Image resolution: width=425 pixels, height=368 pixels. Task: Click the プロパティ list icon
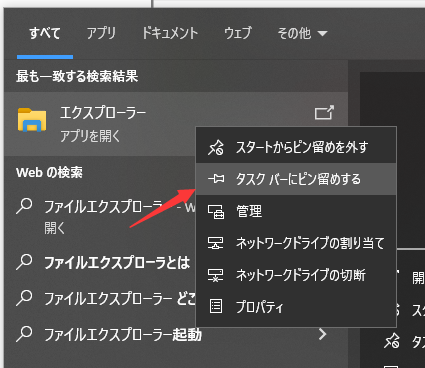click(216, 306)
